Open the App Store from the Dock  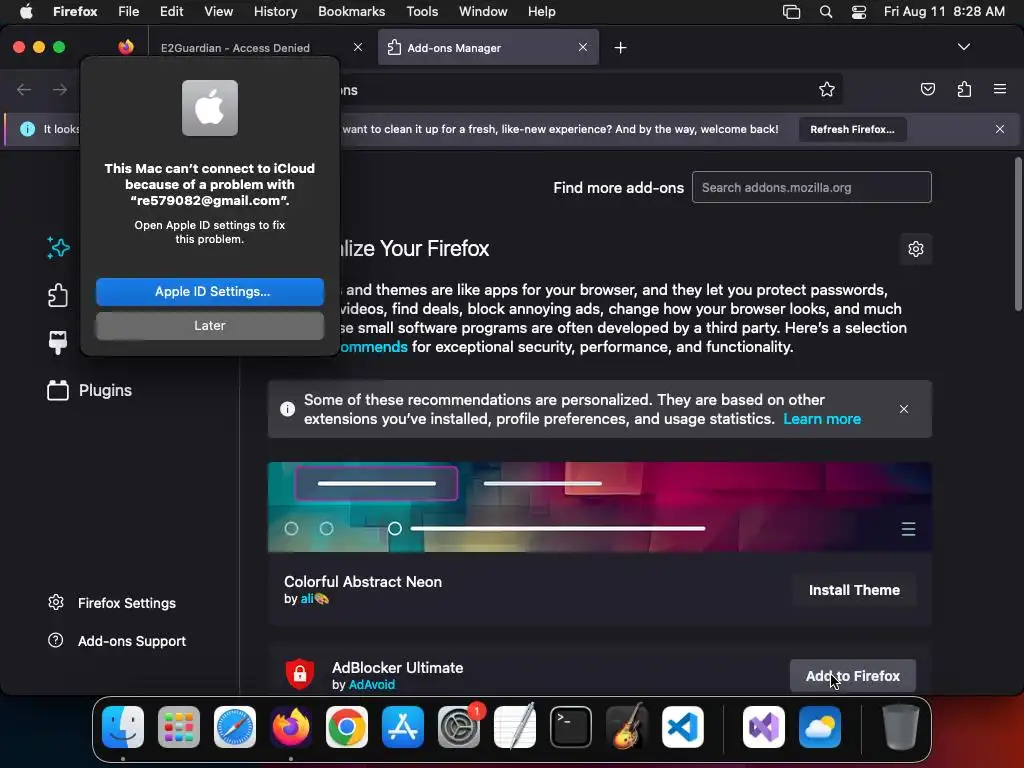click(402, 727)
